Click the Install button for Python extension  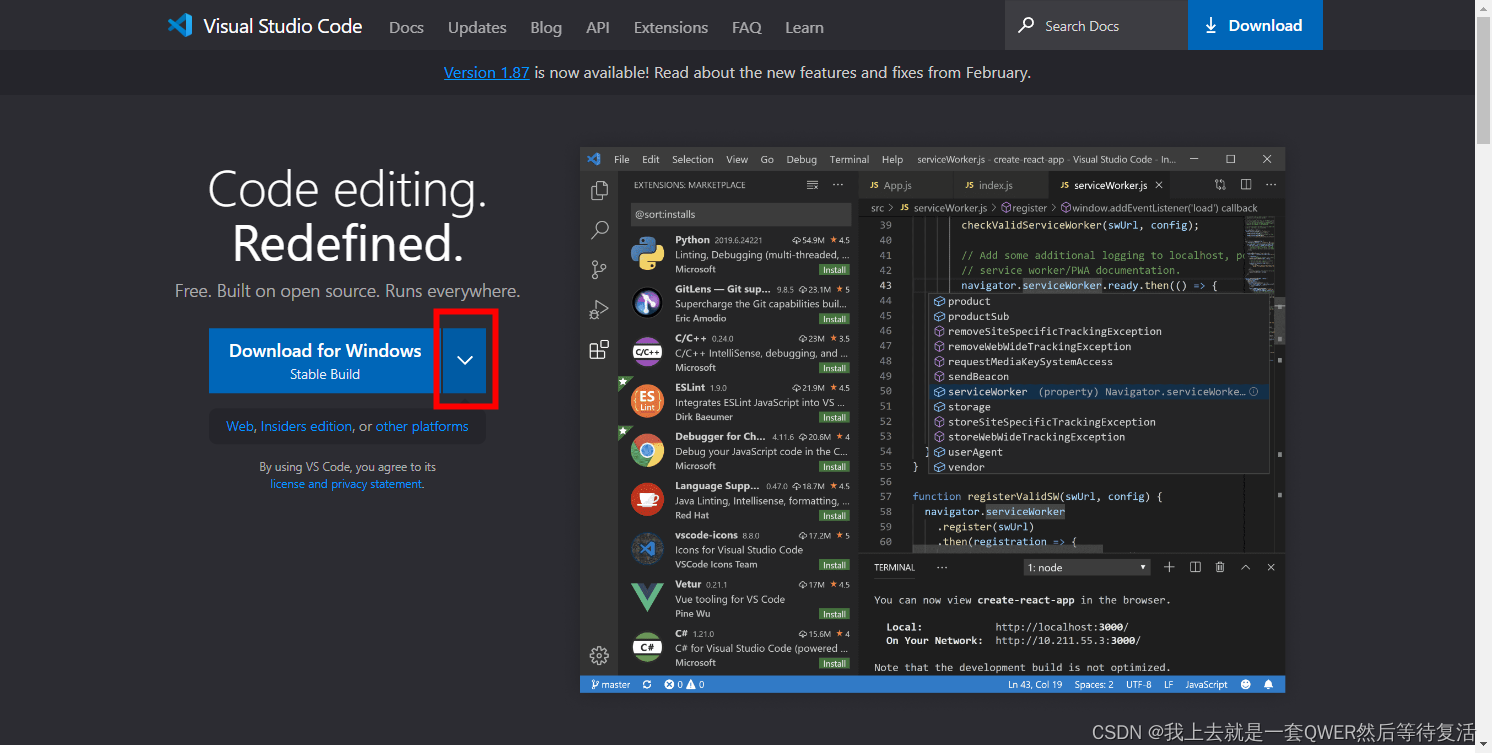(x=834, y=270)
